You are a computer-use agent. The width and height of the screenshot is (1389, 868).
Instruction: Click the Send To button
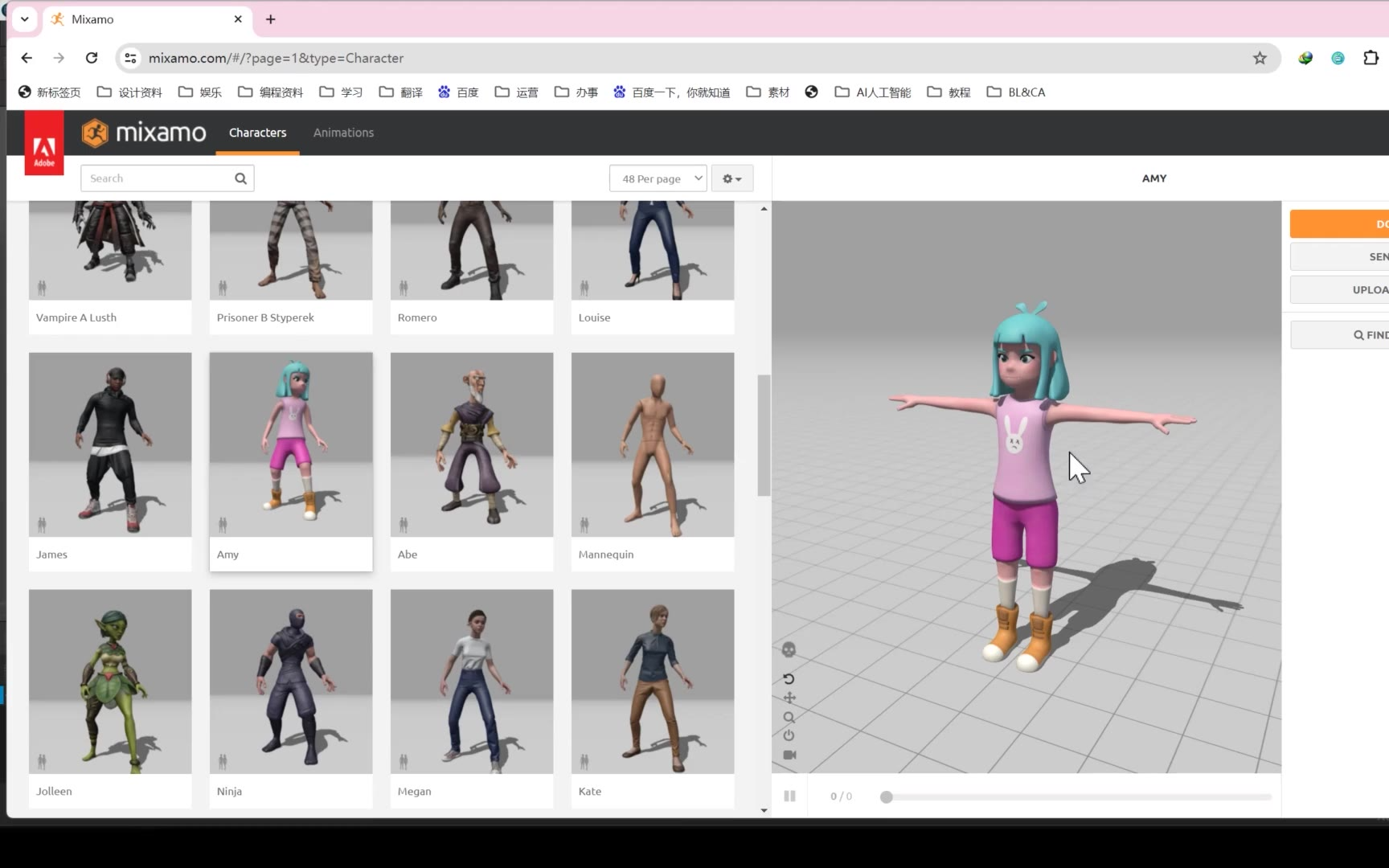1339,256
